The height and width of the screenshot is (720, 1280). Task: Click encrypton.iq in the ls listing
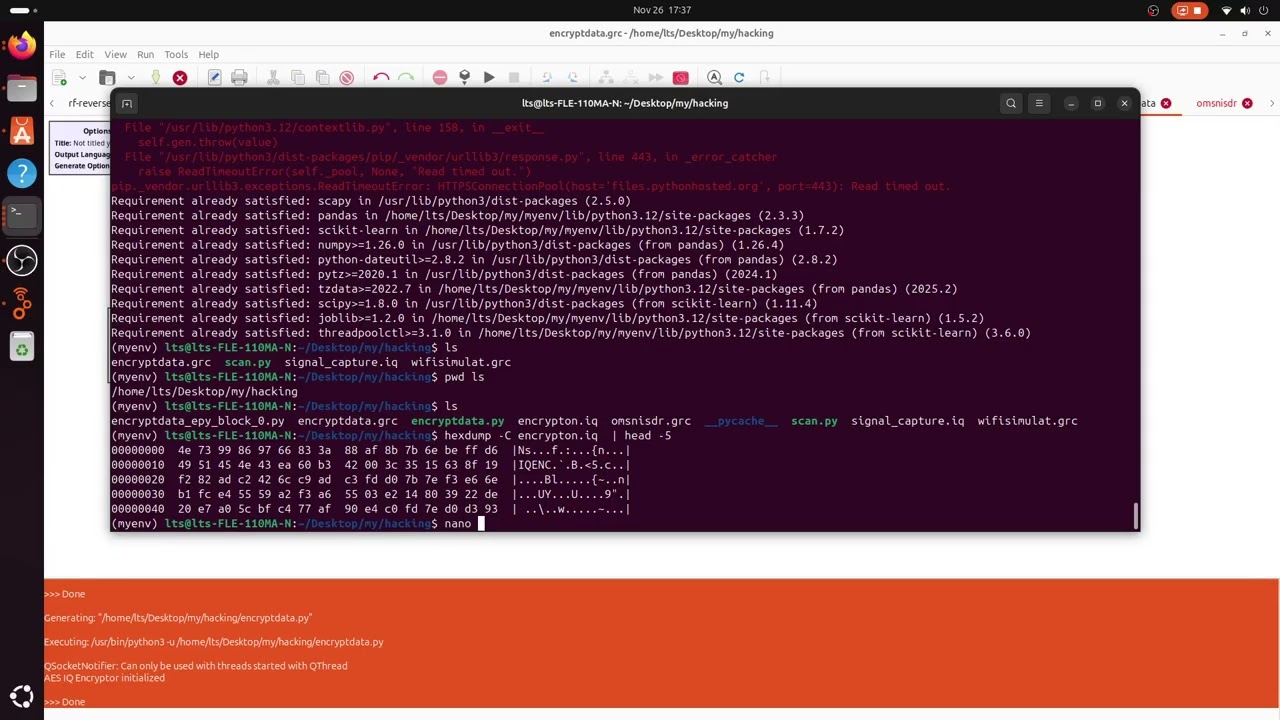pyautogui.click(x=557, y=421)
